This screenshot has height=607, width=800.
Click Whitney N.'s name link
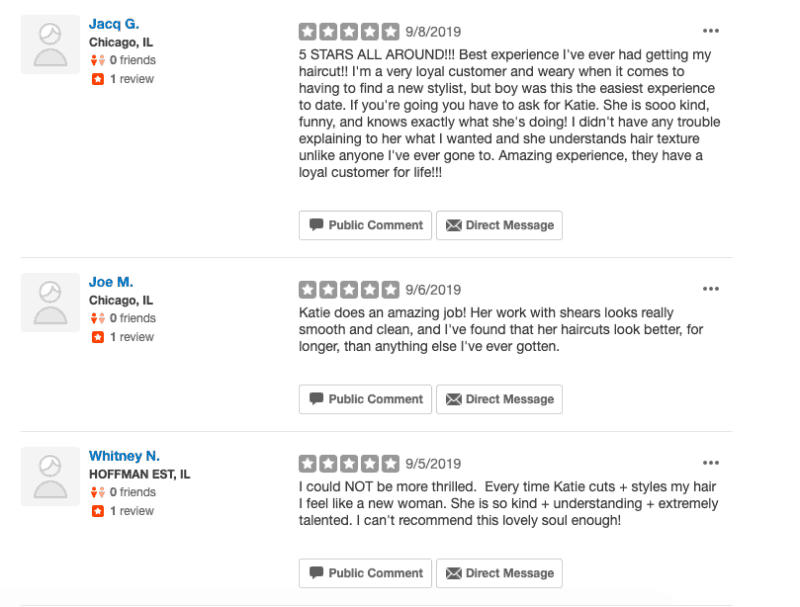coord(124,455)
